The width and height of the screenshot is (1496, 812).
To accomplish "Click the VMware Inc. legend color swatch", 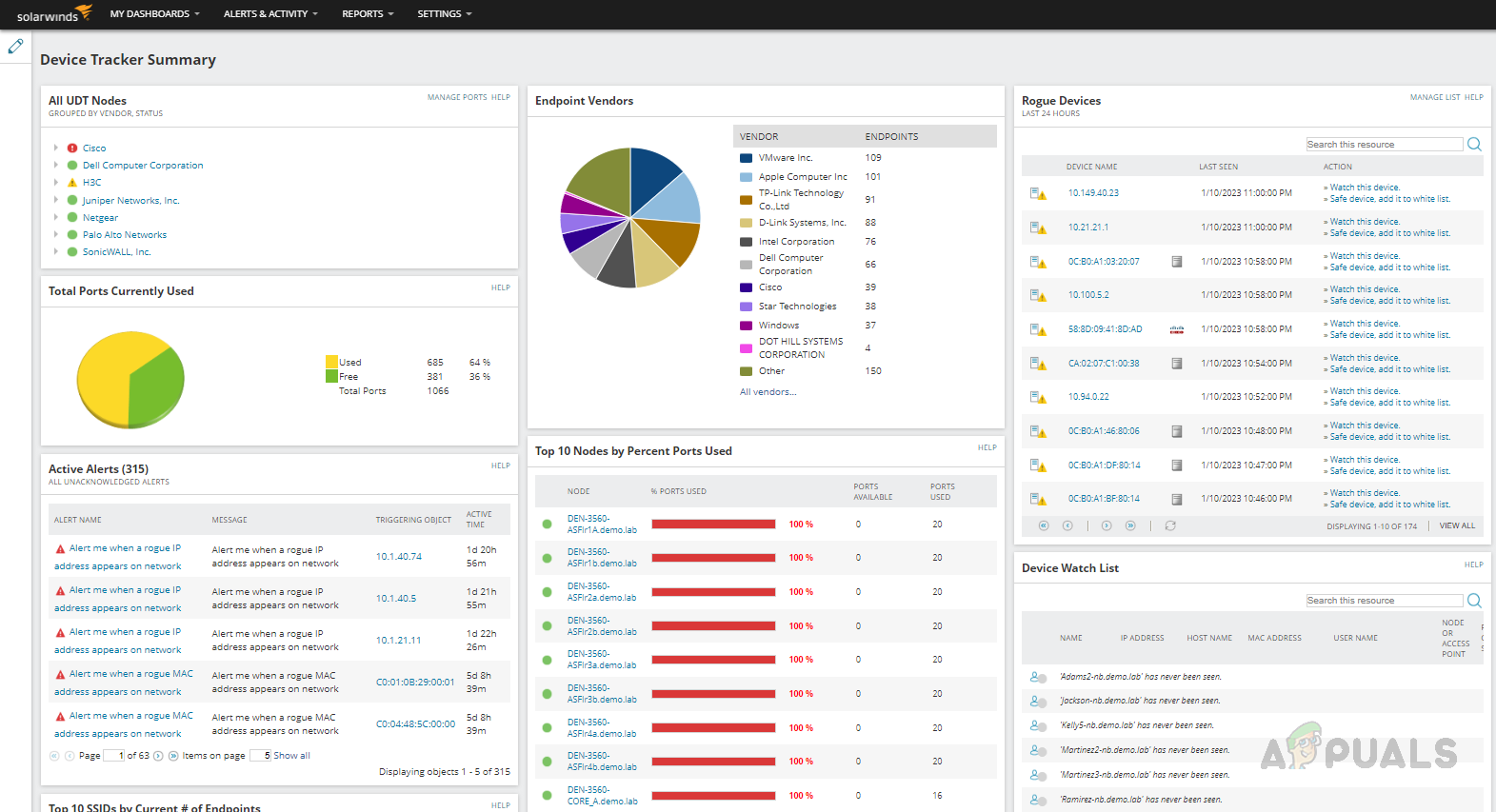I will (747, 158).
